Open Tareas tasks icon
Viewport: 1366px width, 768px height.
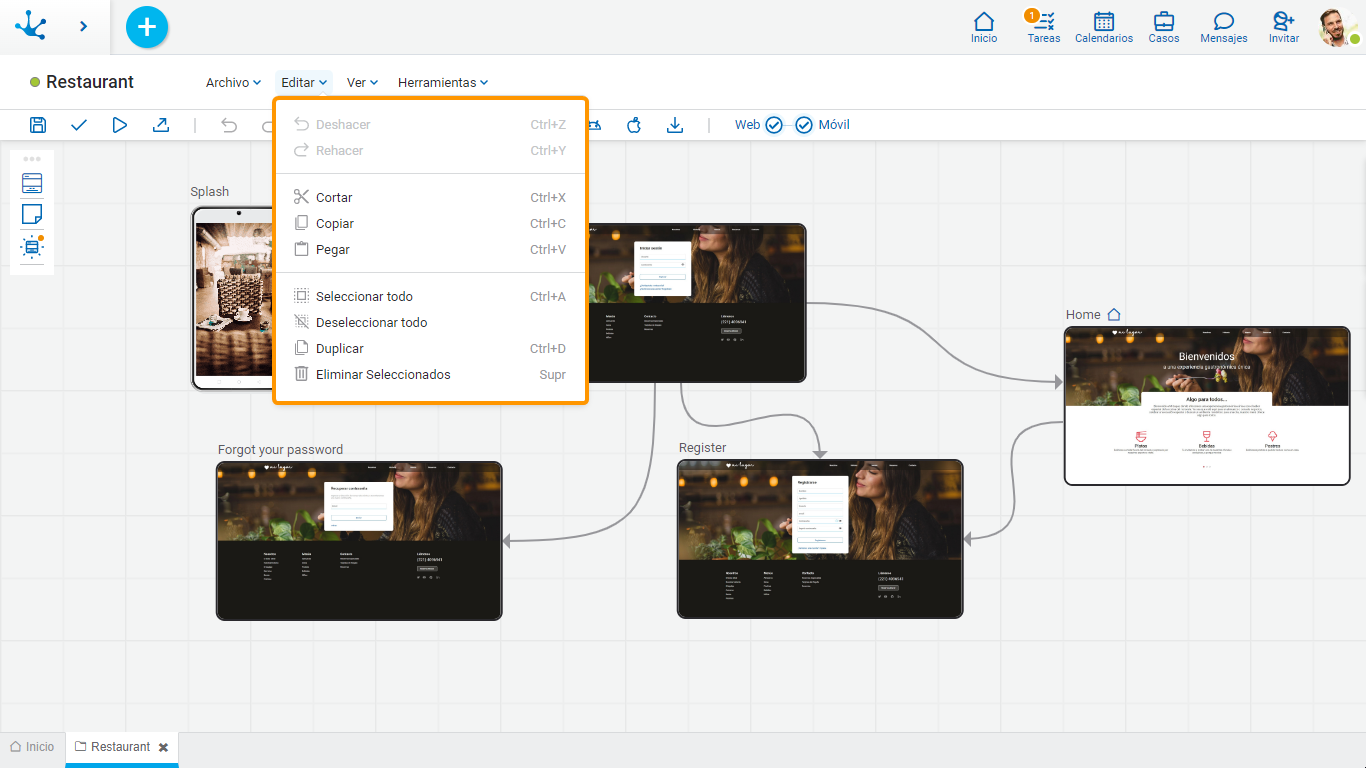coord(1043,27)
